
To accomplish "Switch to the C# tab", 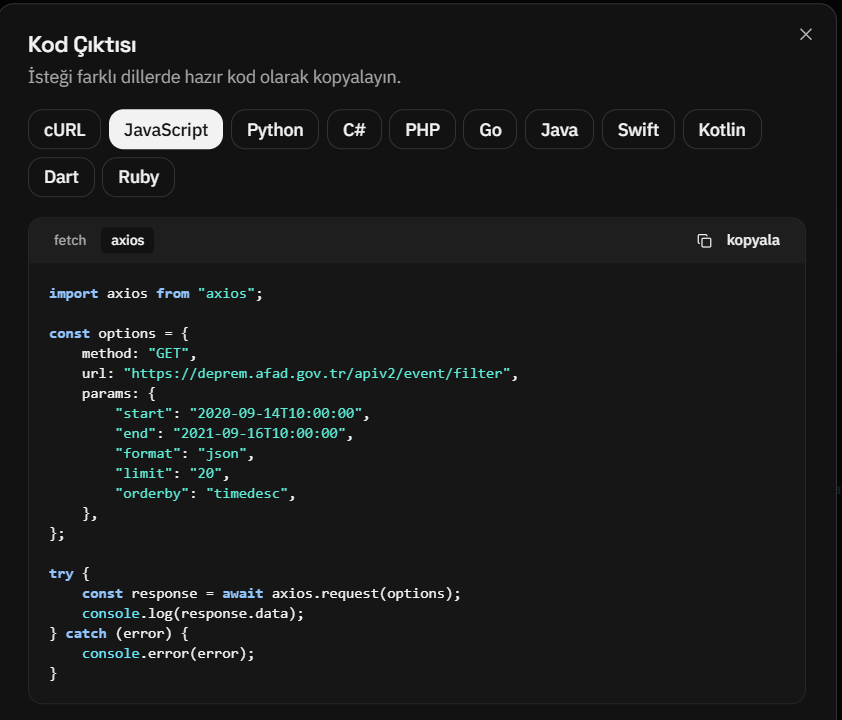I will tap(354, 129).
